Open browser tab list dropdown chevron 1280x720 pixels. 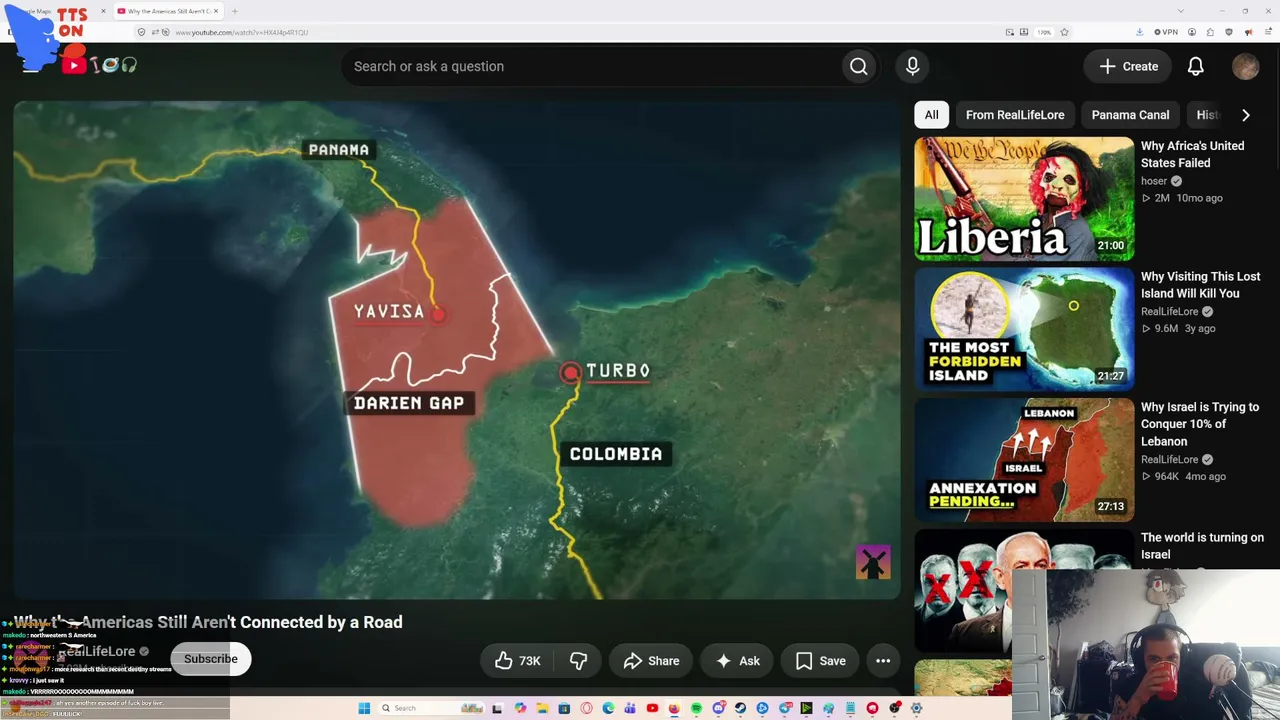[x=1180, y=11]
